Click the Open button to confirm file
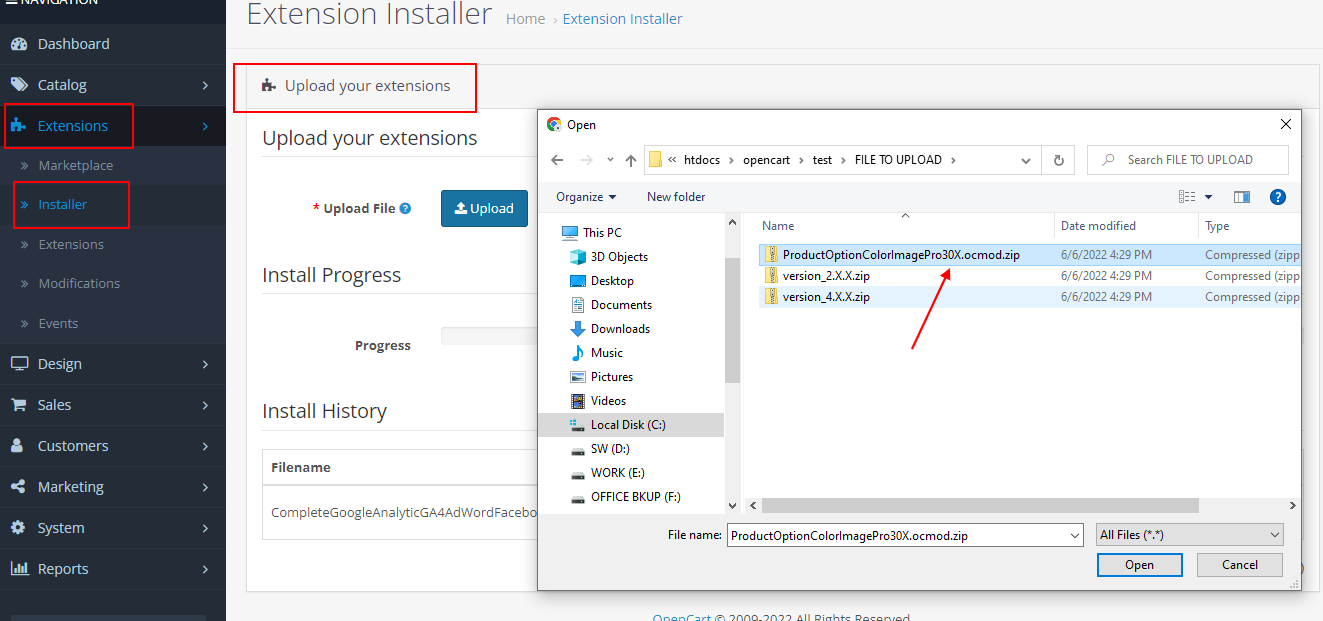Viewport: 1323px width, 621px height. [x=1139, y=565]
